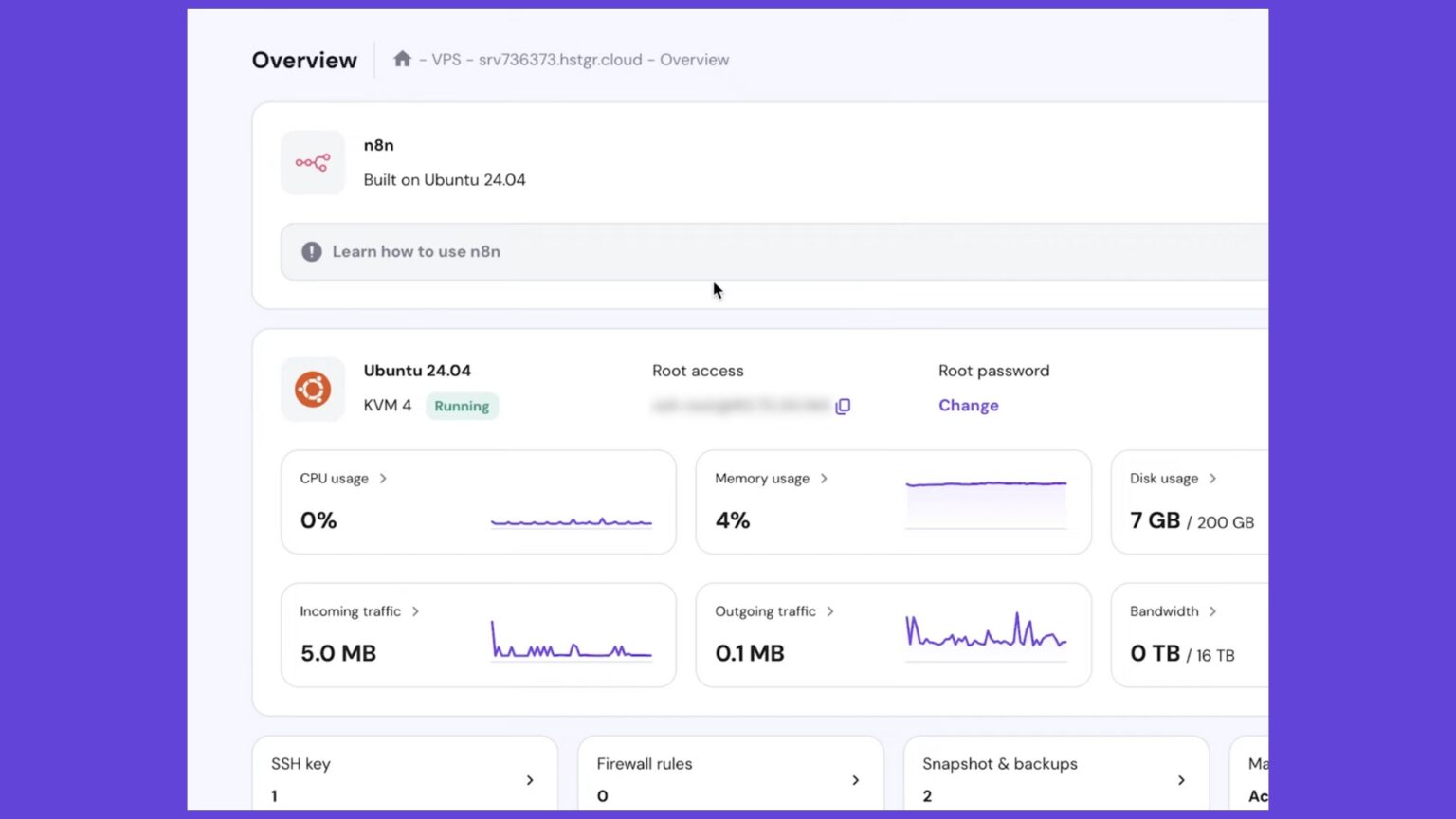Open Outgoing traffic details chevron
Image resolution: width=1456 pixels, height=819 pixels.
(830, 611)
